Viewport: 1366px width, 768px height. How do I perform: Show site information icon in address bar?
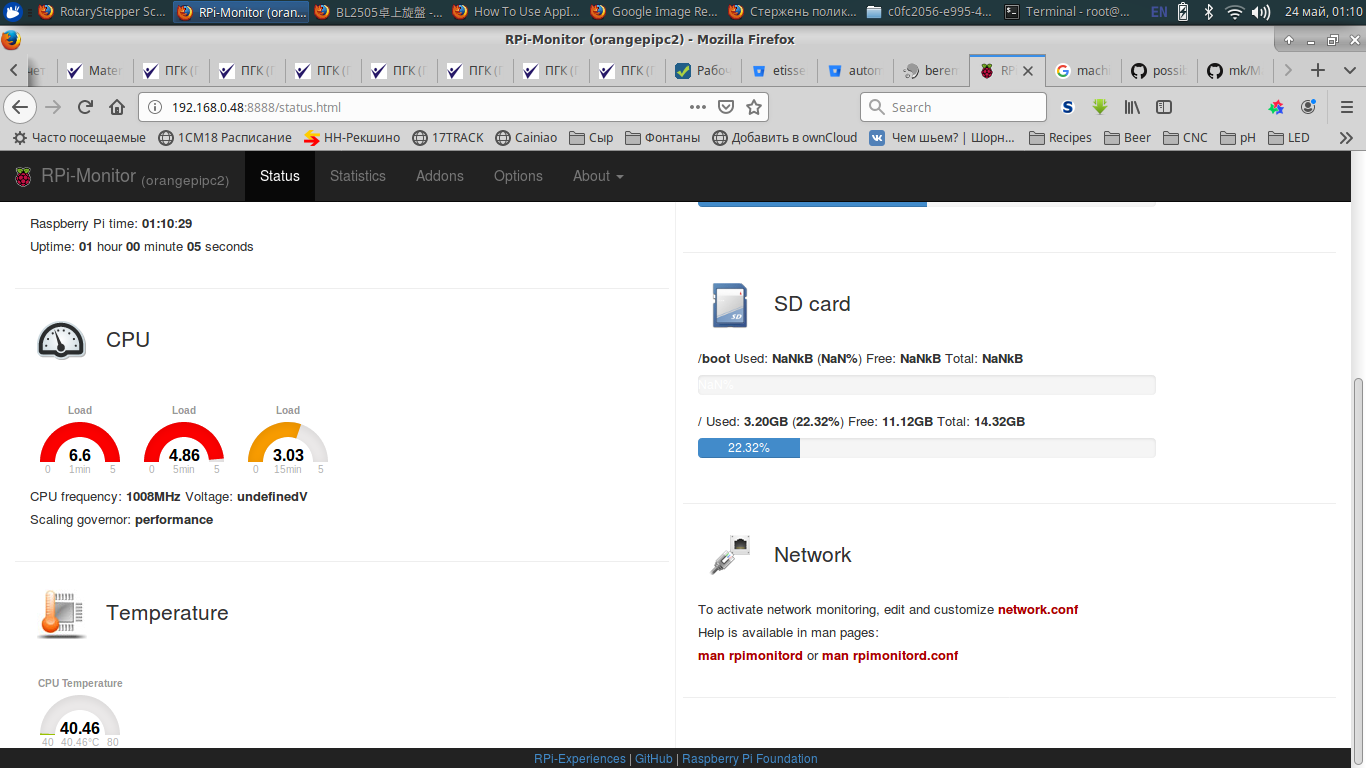click(155, 107)
